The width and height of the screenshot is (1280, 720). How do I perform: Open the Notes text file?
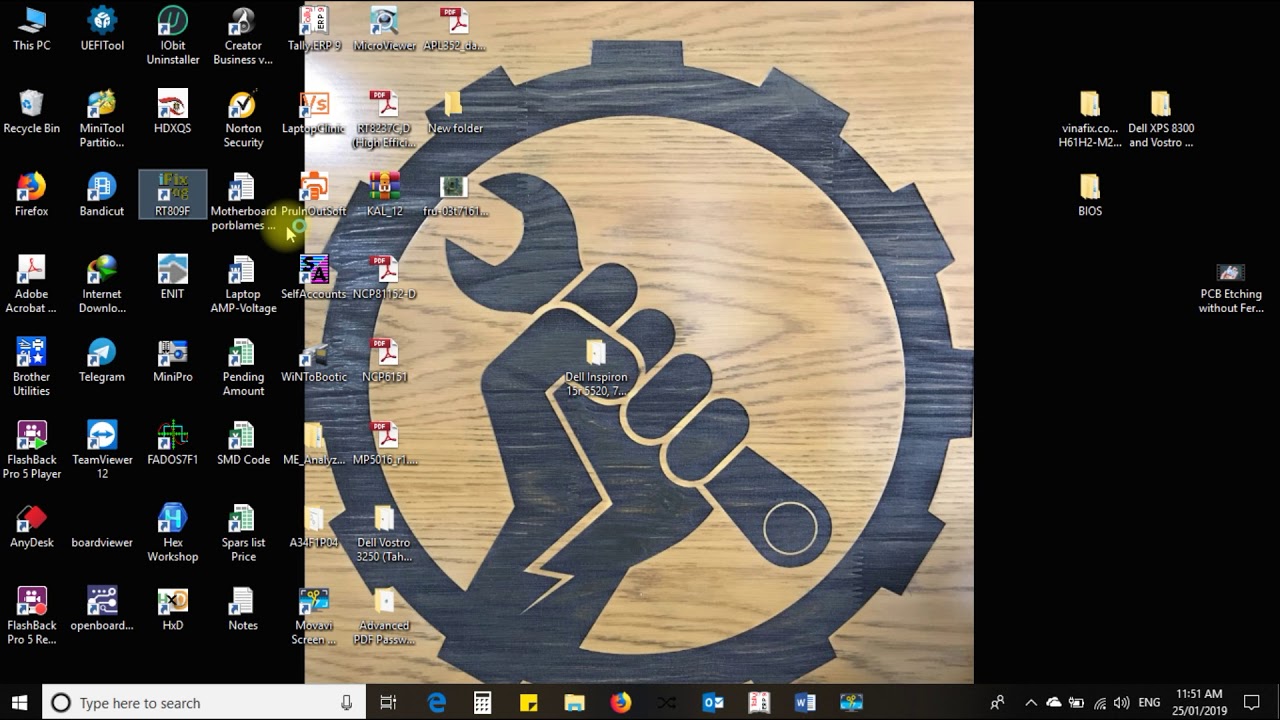point(243,610)
